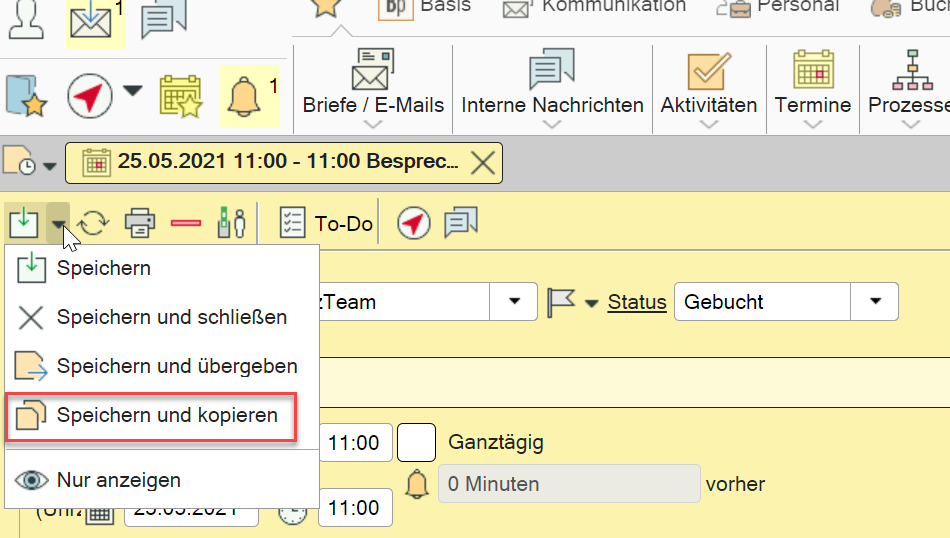The width and height of the screenshot is (950, 538).
Task: Click the red minus delete icon
Action: click(x=186, y=223)
